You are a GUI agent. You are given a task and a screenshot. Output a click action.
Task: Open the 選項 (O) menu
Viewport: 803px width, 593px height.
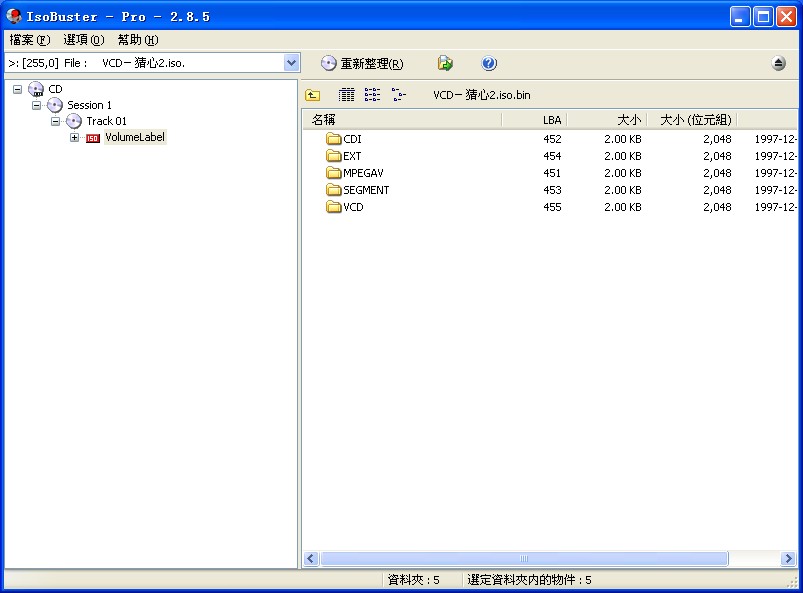pos(83,39)
